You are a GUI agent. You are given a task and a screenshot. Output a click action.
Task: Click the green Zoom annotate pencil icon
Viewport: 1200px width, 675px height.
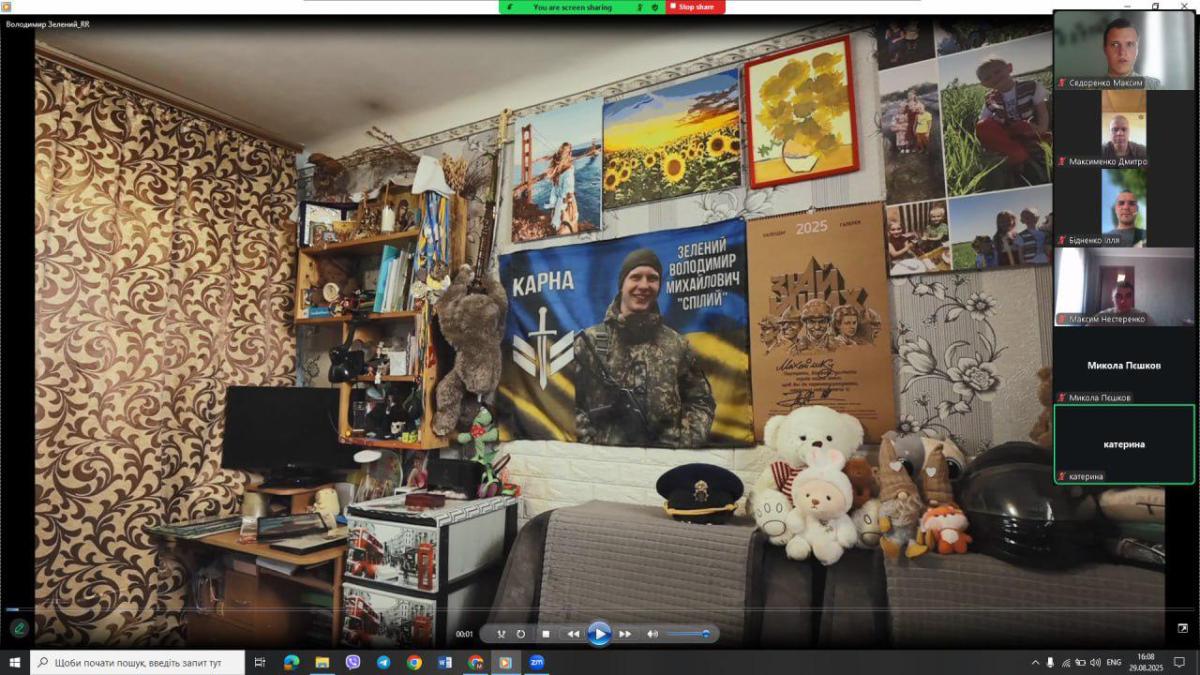coord(18,628)
